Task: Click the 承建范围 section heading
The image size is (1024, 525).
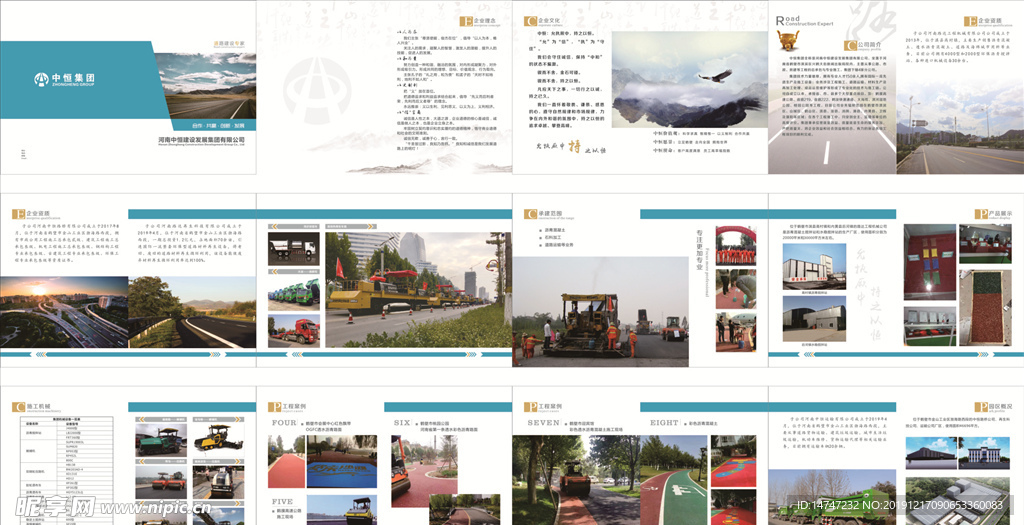Action: 551,213
